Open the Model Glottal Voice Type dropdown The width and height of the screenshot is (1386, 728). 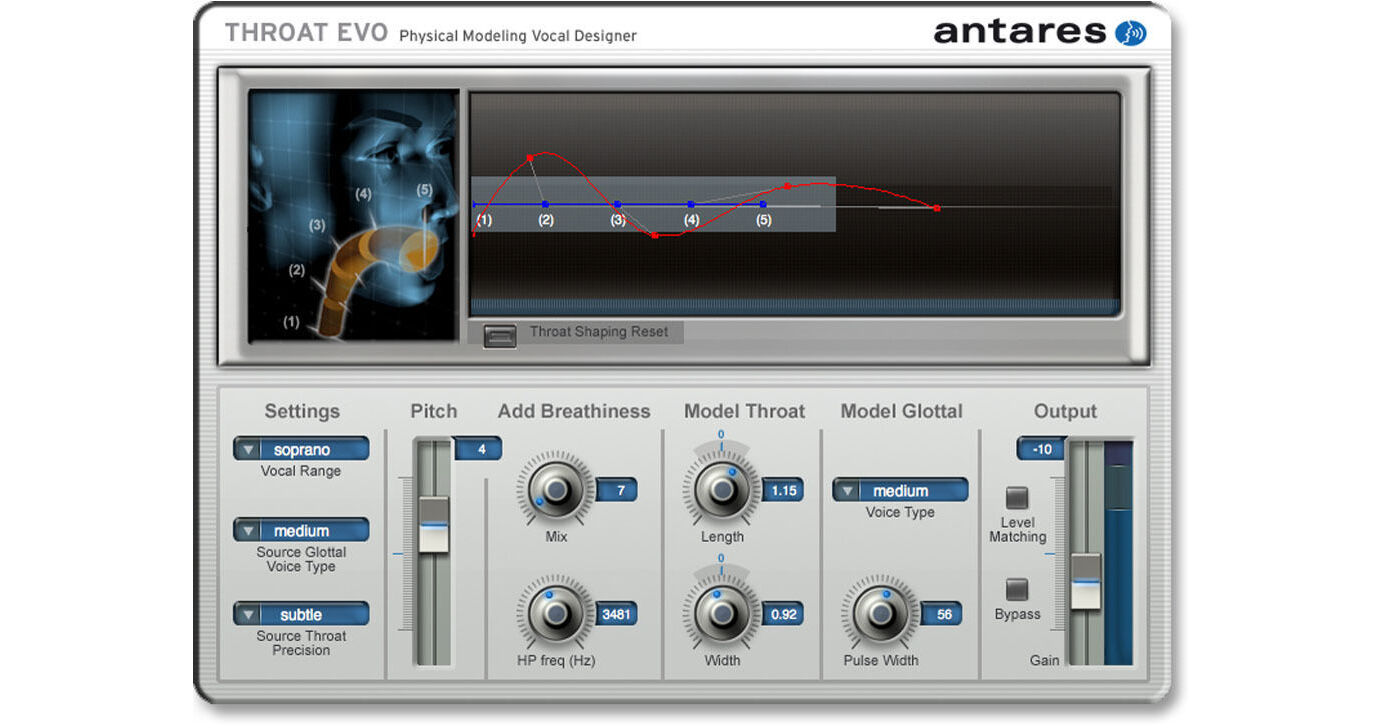pos(900,490)
